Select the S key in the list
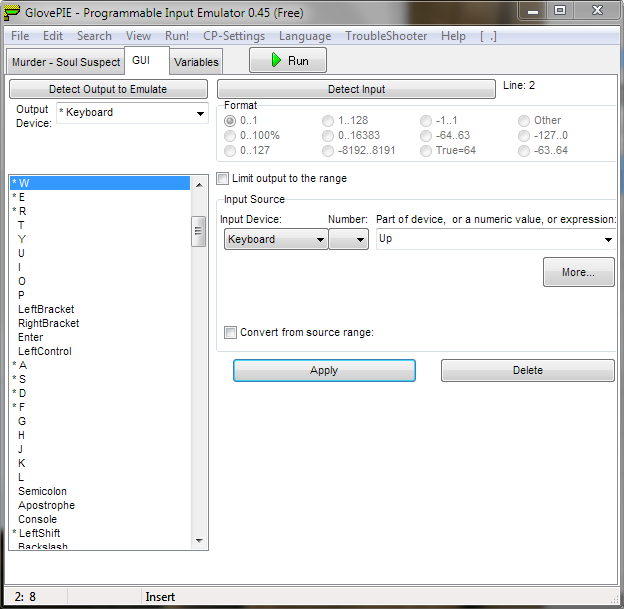The height and width of the screenshot is (609, 624). click(x=100, y=379)
